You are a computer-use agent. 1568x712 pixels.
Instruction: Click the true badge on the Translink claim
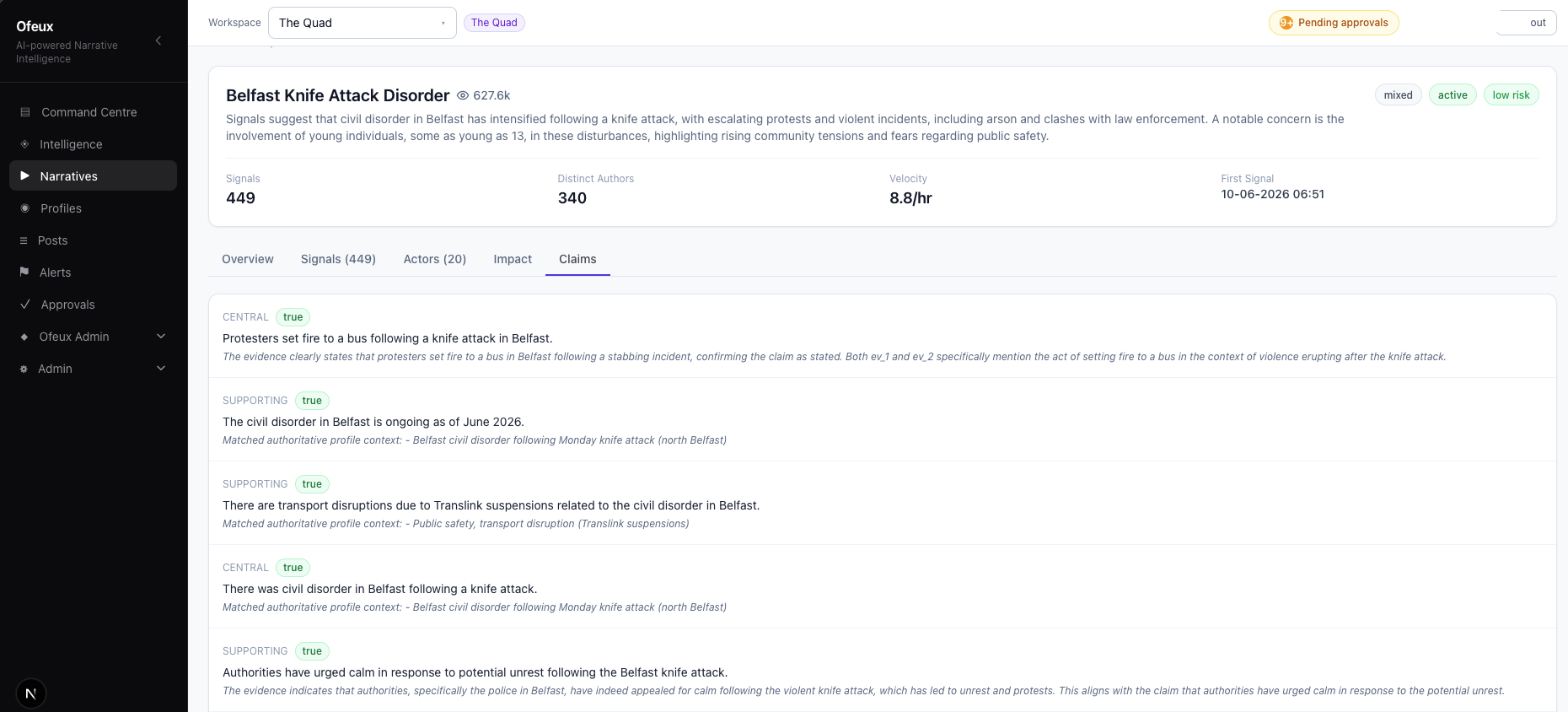pyautogui.click(x=312, y=484)
